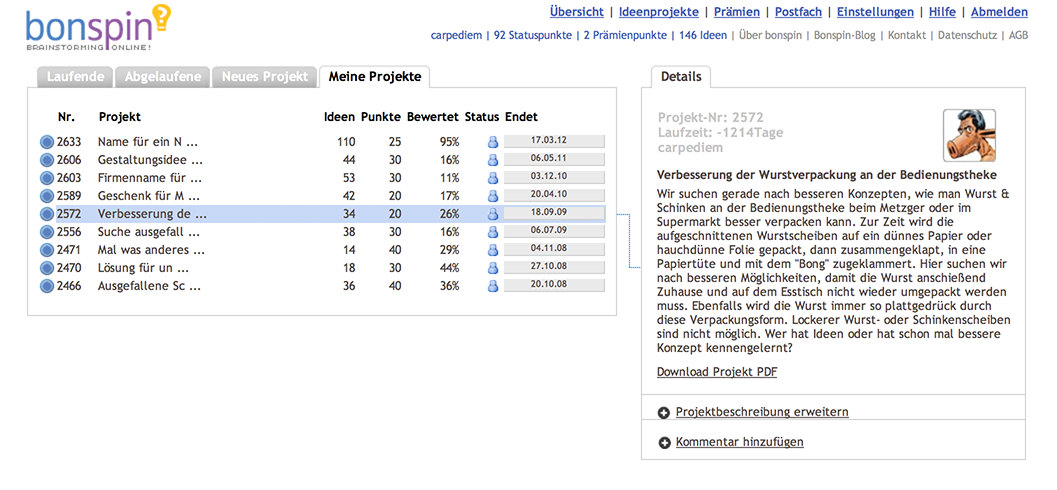Open the Einstellungen link
The image size is (1057, 490).
point(875,12)
